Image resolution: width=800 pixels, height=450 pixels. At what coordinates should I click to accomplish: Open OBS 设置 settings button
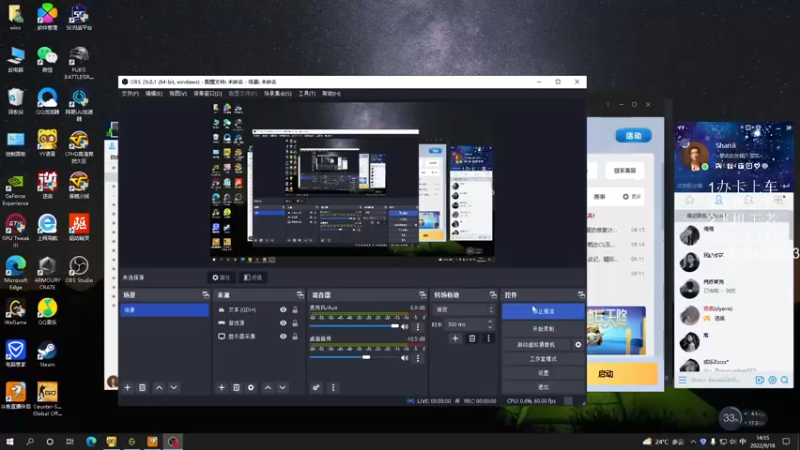click(x=543, y=373)
